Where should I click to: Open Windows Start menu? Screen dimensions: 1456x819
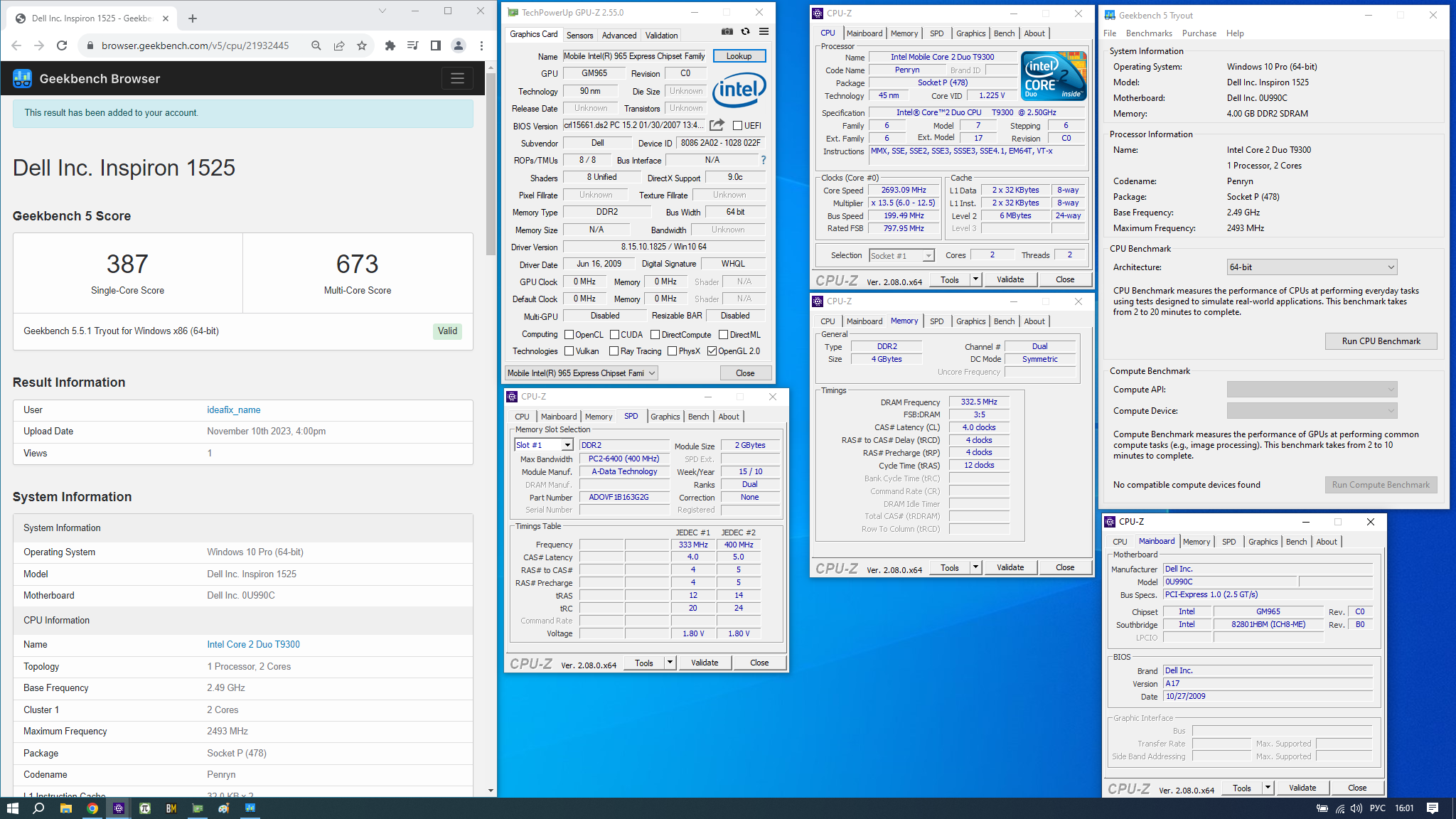click(12, 808)
